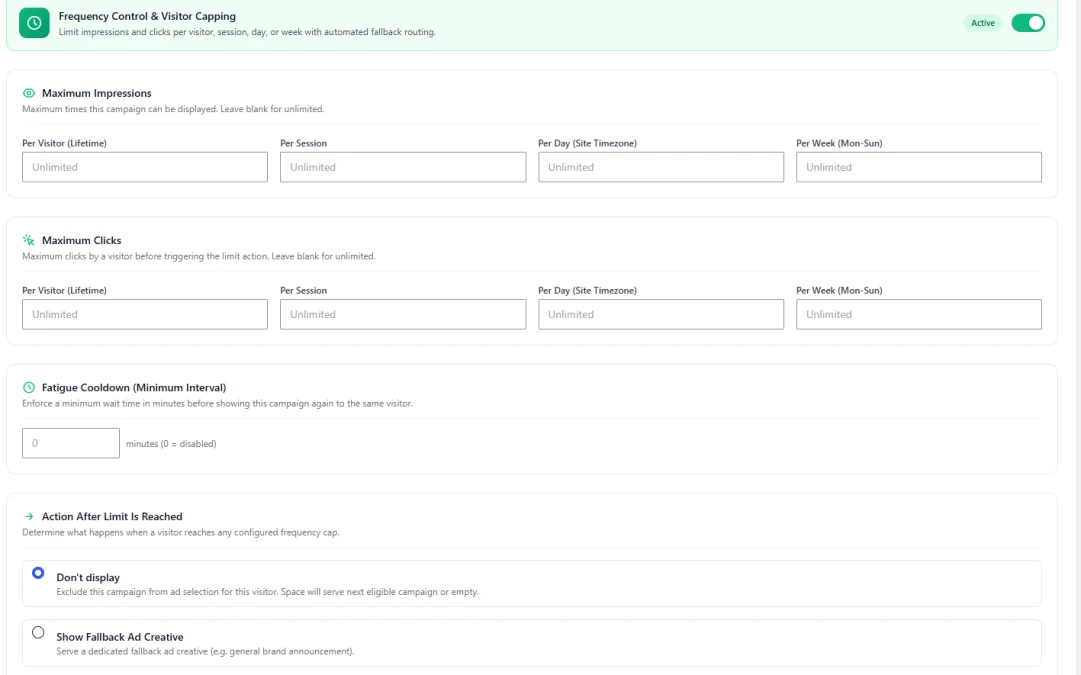Focus the clicks Per Week (Mon-Sun) field

[x=918, y=314]
